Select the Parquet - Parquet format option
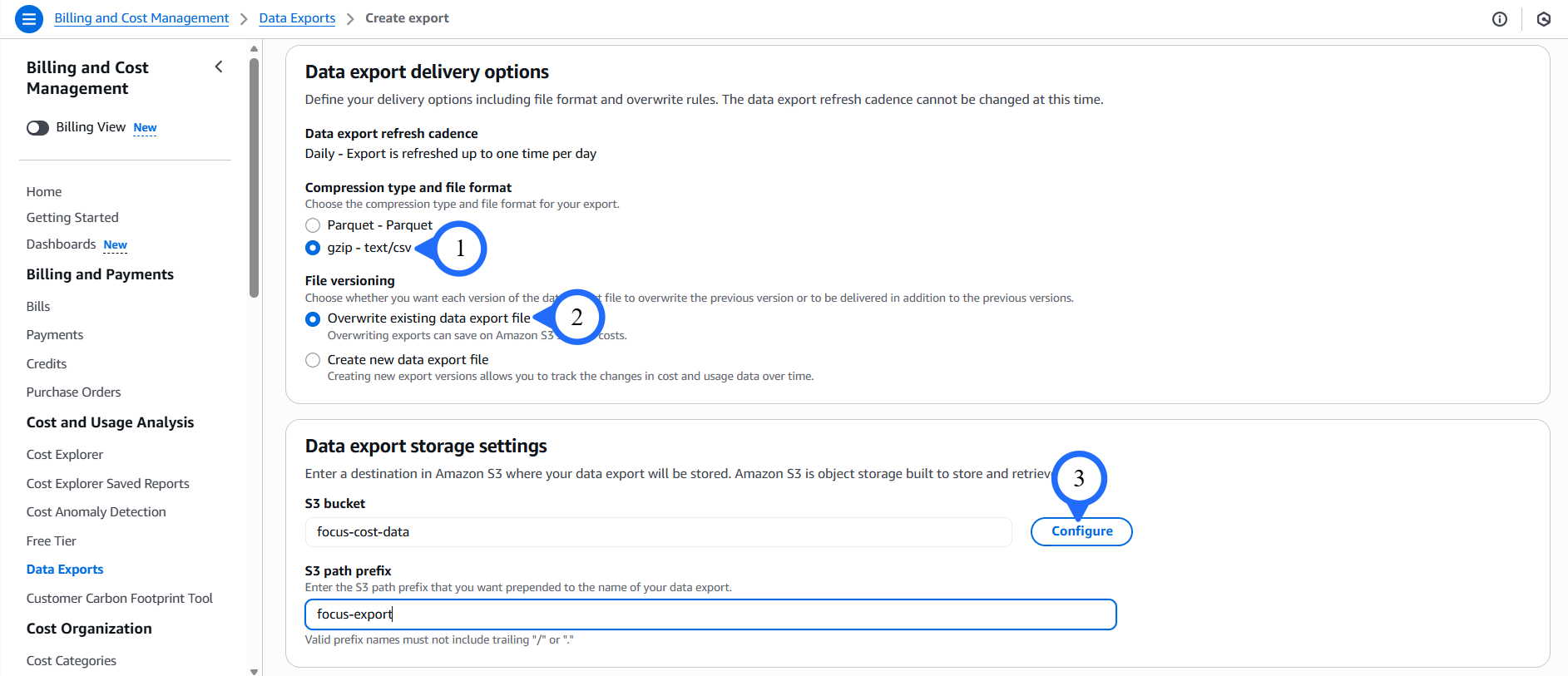 coord(313,225)
